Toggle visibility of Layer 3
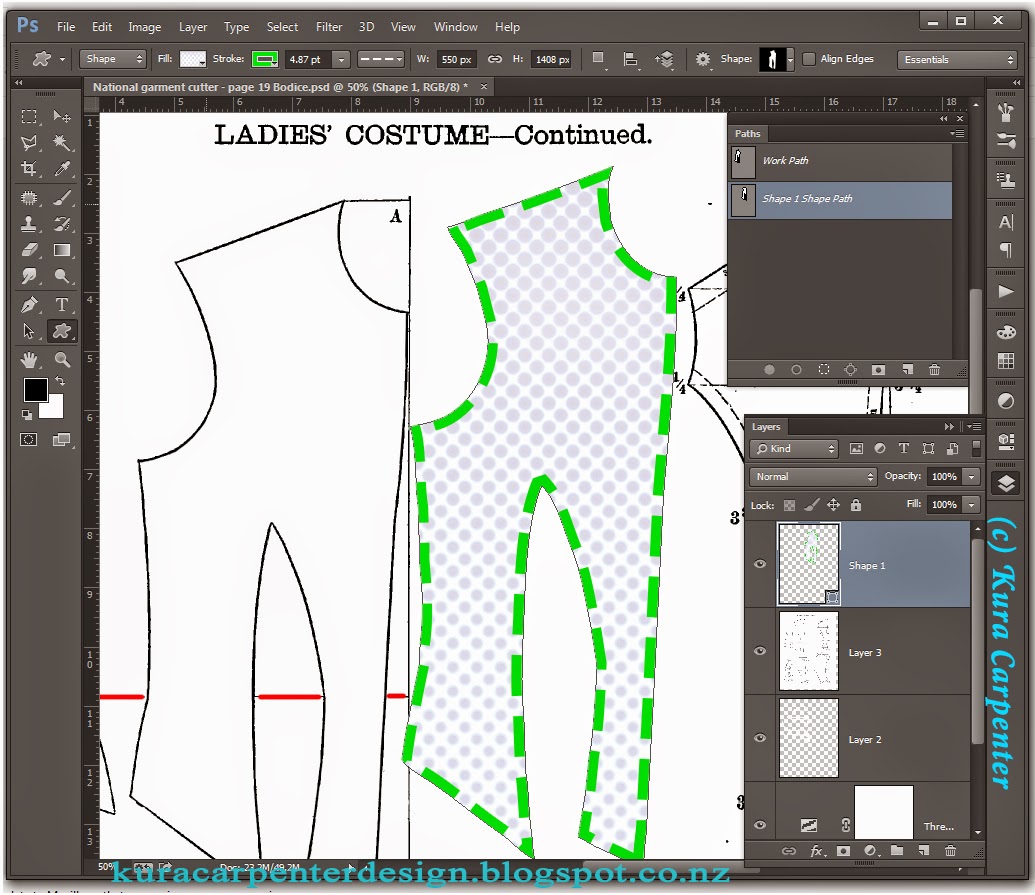The width and height of the screenshot is (1035, 895). (760, 651)
